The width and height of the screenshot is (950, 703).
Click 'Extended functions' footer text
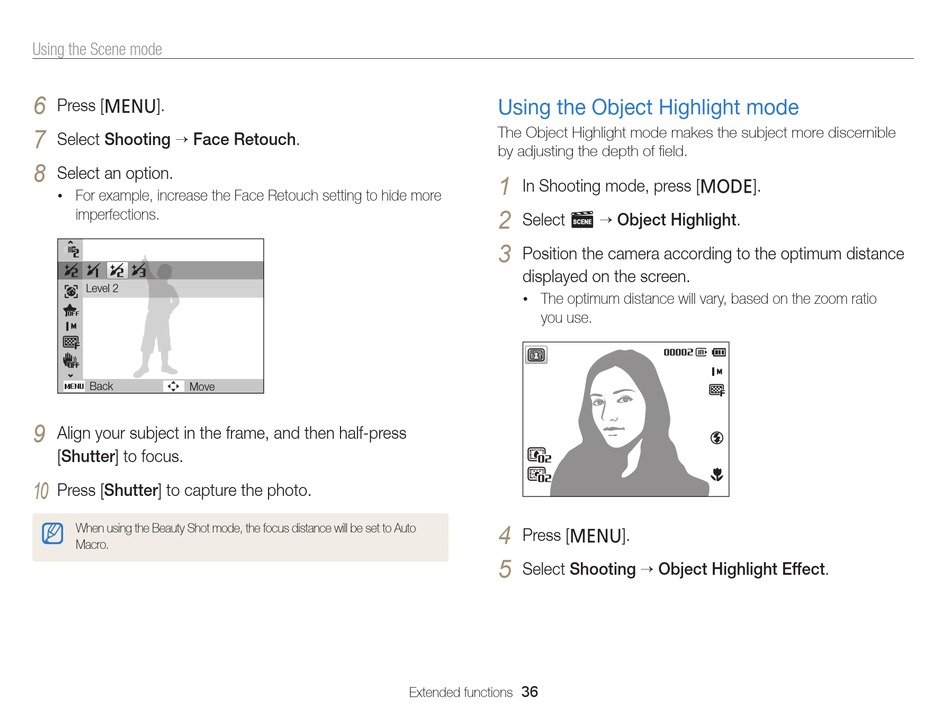pyautogui.click(x=460, y=692)
